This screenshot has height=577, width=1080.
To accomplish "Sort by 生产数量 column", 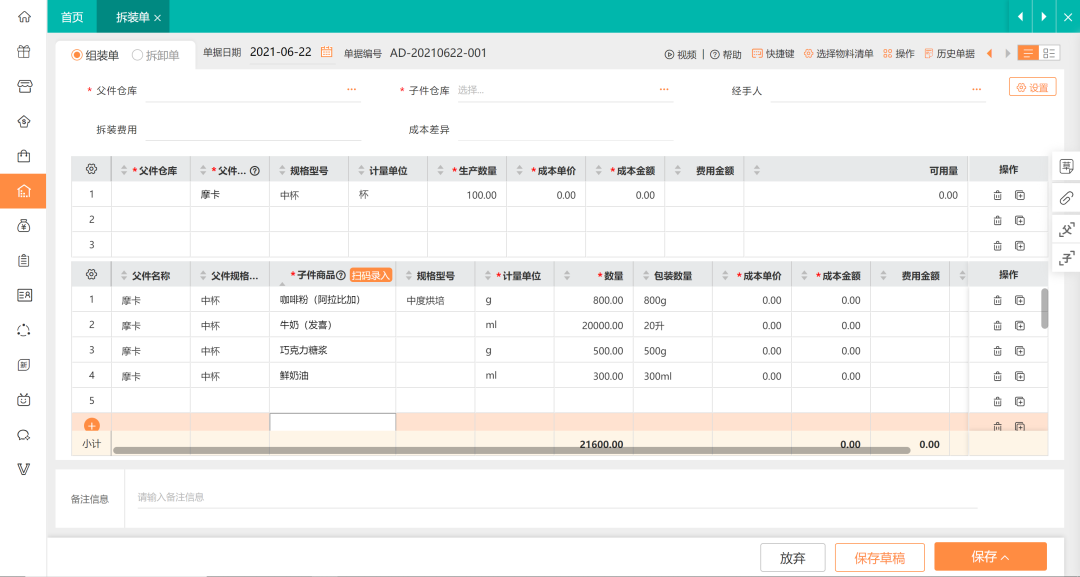I will pos(441,170).
